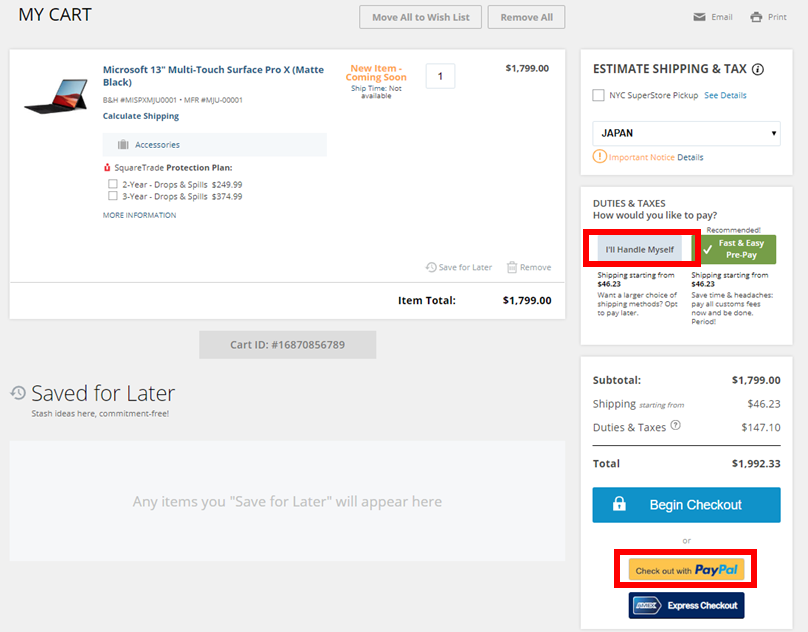Click the Remove text for the item
Viewport: 808px width, 632px height.
(x=535, y=267)
